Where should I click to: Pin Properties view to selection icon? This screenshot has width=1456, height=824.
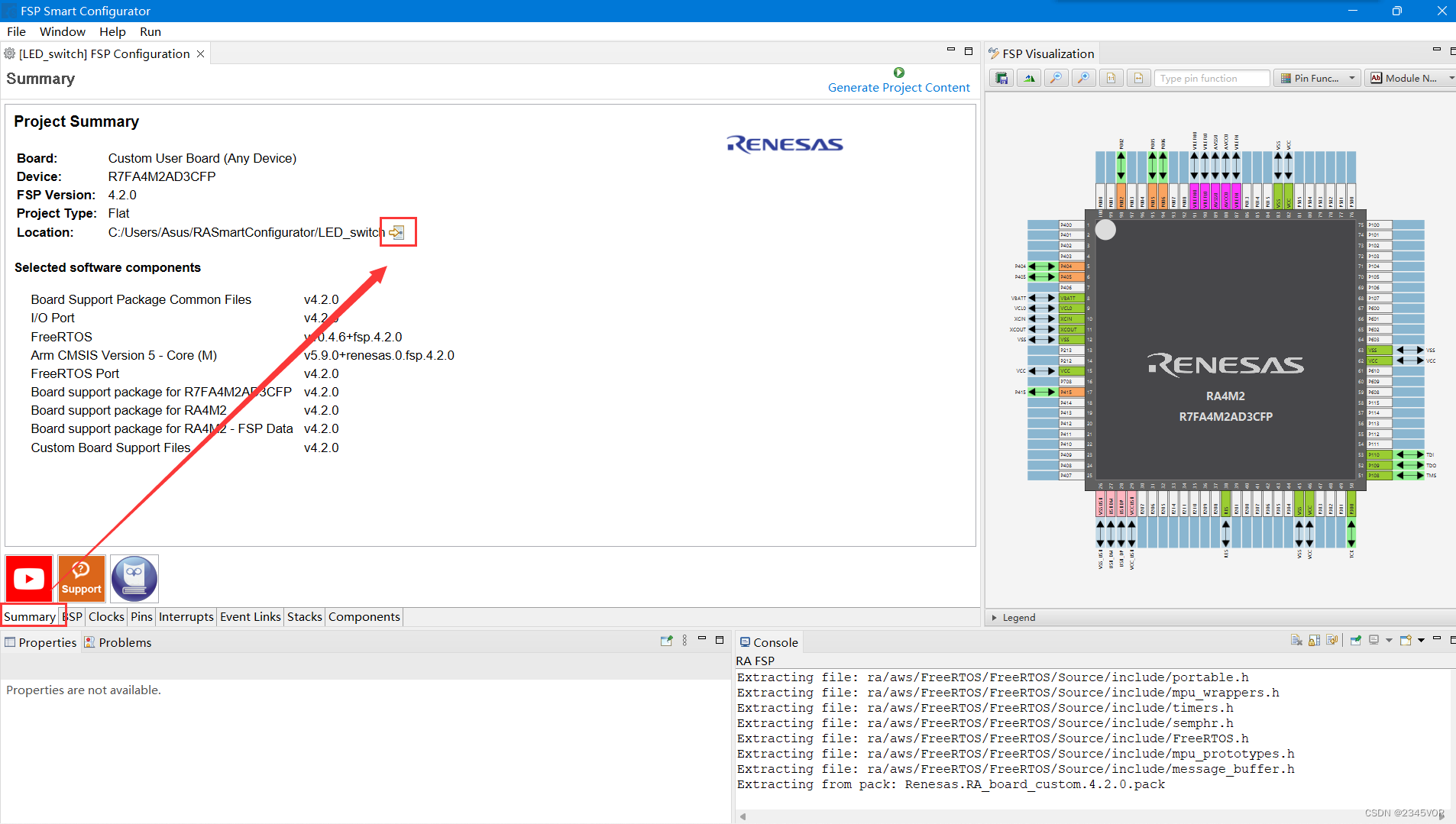[x=666, y=641]
